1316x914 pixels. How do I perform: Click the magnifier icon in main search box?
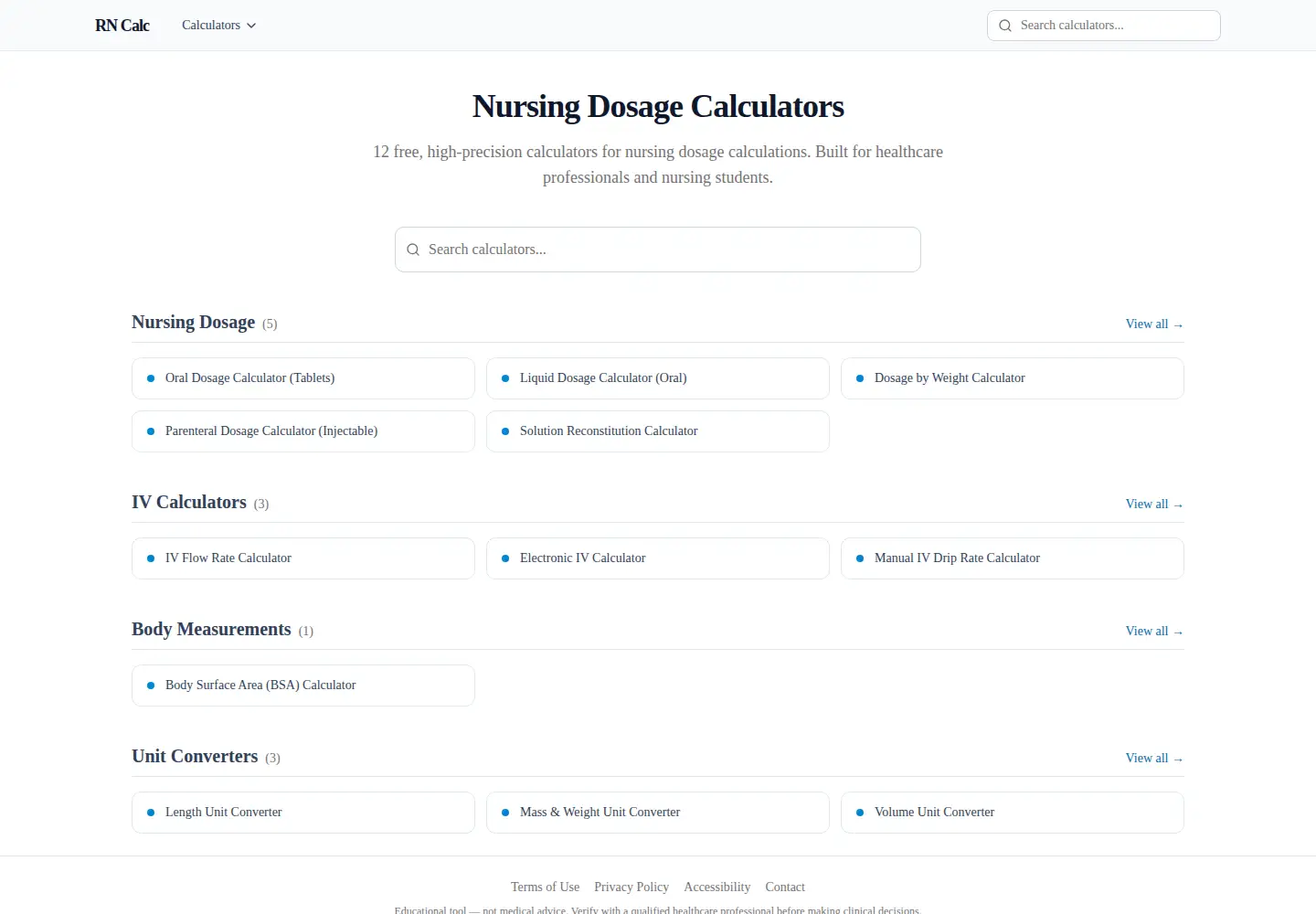pos(413,250)
